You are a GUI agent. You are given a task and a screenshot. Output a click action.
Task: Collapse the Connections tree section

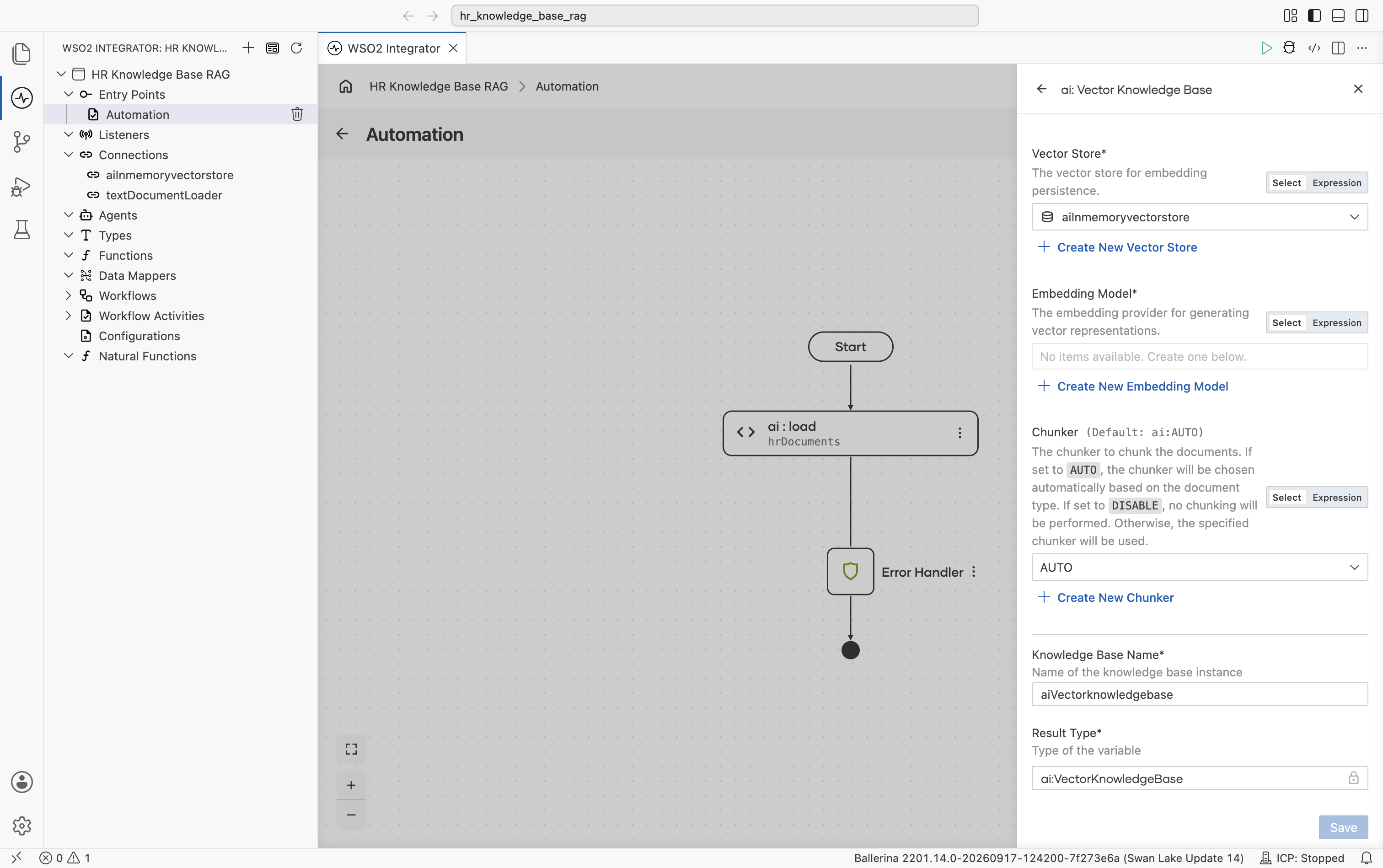click(68, 155)
